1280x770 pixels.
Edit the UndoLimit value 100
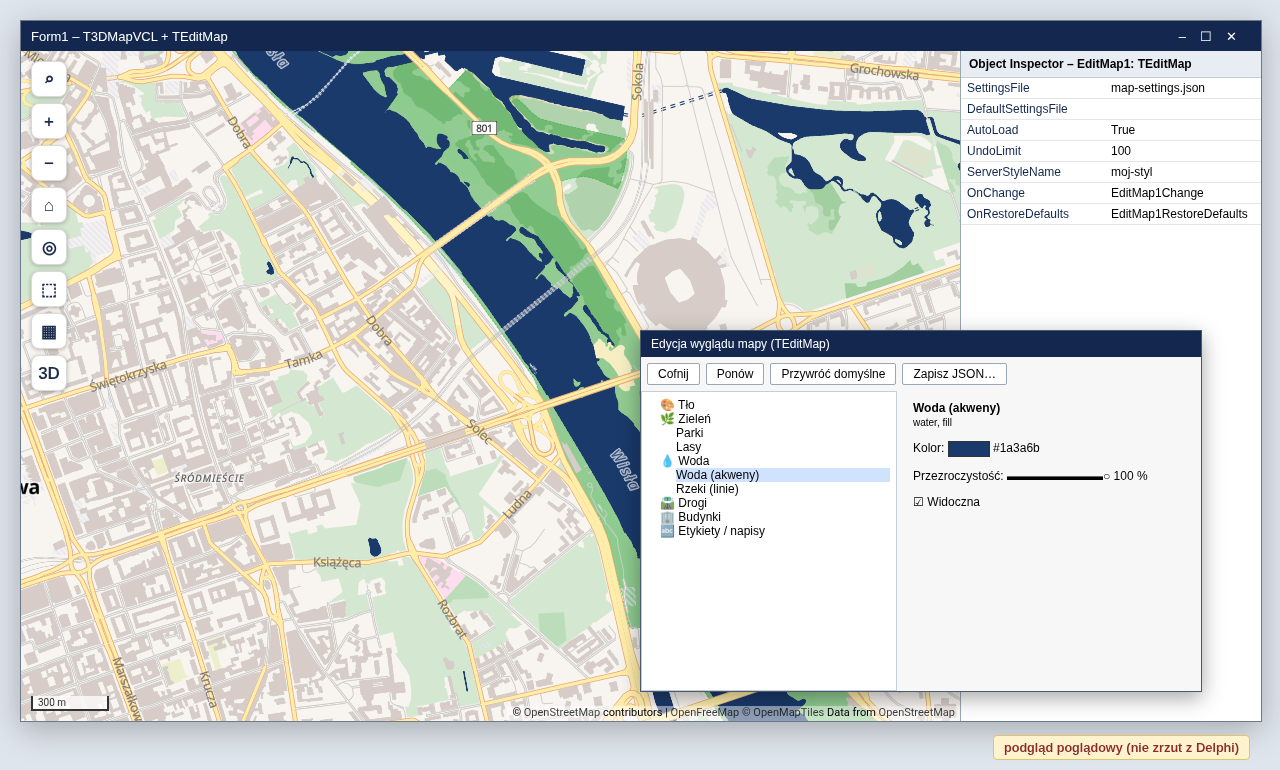(x=1121, y=151)
